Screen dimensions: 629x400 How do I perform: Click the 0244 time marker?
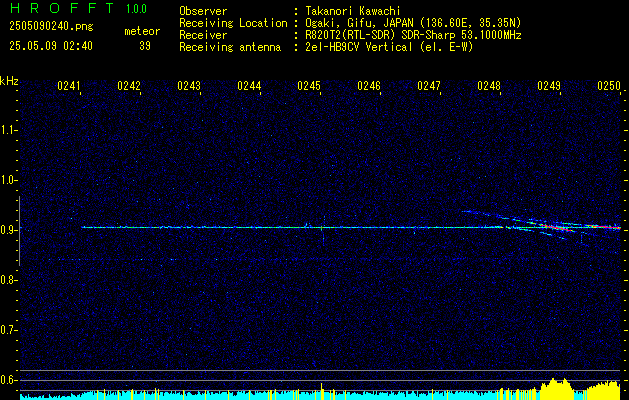(x=249, y=85)
